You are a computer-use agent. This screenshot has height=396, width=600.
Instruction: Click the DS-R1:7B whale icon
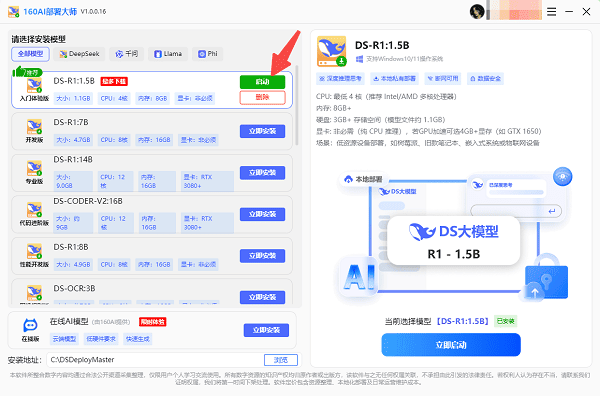pyautogui.click(x=34, y=127)
